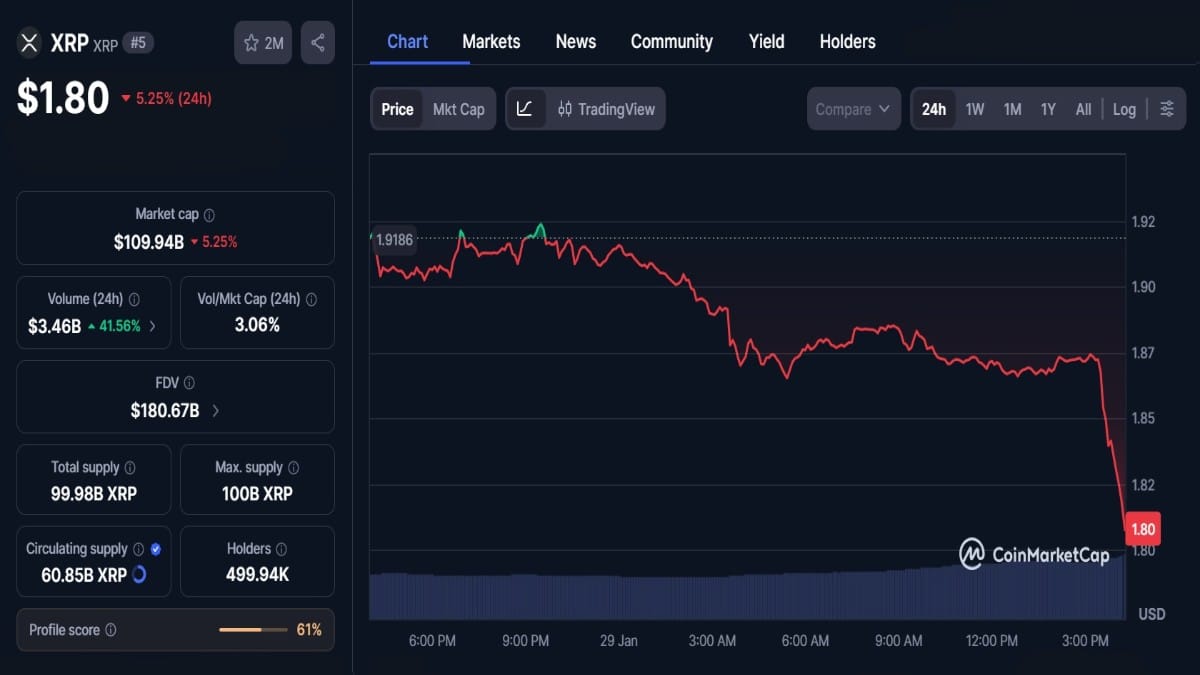Click the $1.80 price heading
The image size is (1200, 675).
pos(63,98)
